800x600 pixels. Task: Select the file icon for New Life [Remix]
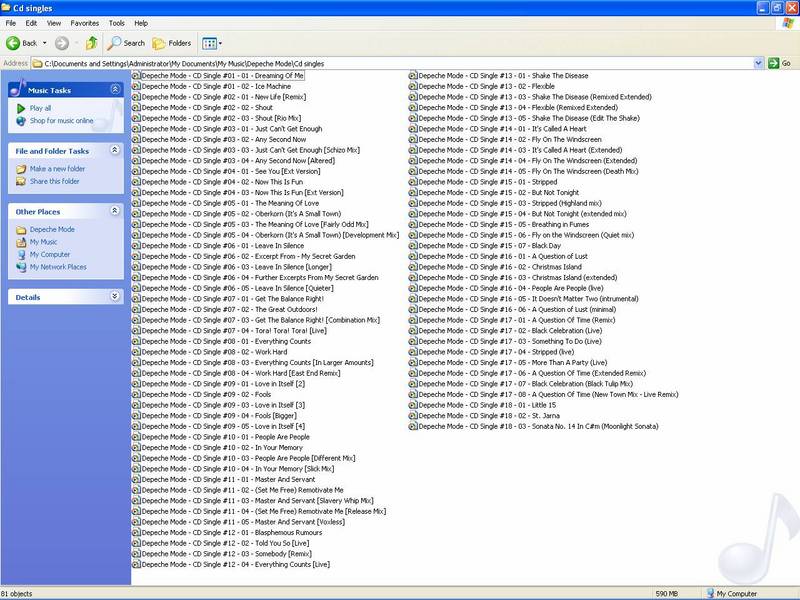(x=136, y=97)
